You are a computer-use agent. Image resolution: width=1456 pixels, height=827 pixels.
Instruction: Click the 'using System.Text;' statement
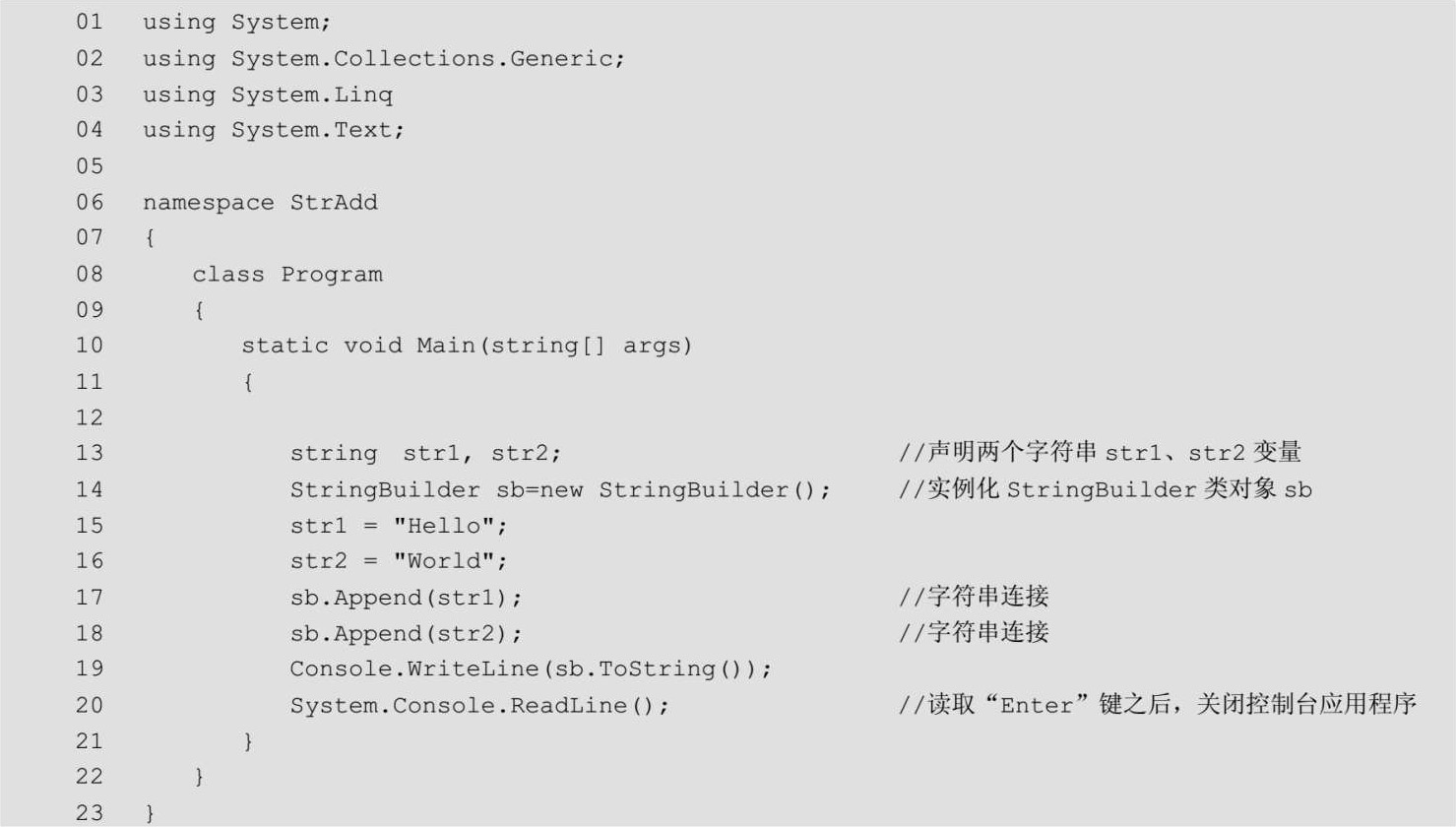273,130
